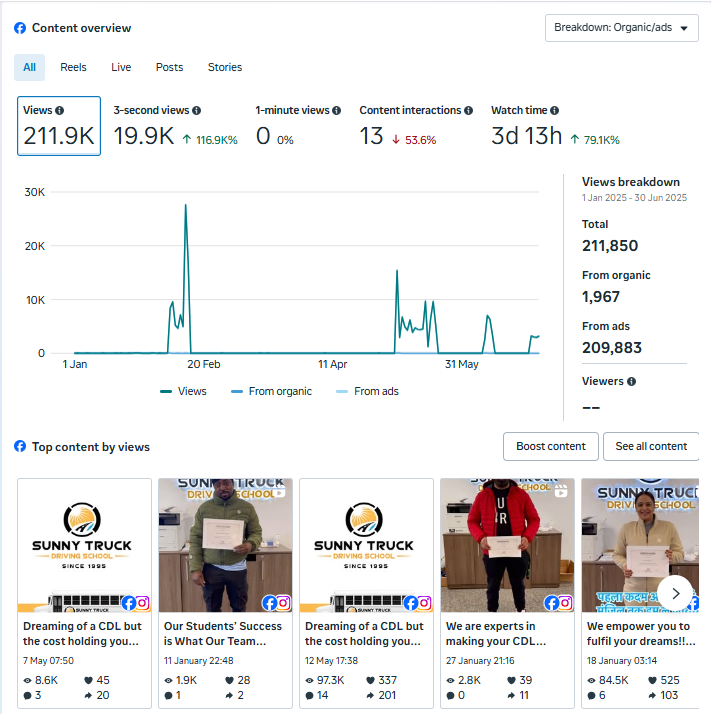Click info icon beside 1-minute views
Viewport: 711px width, 714px height.
pyautogui.click(x=336, y=111)
